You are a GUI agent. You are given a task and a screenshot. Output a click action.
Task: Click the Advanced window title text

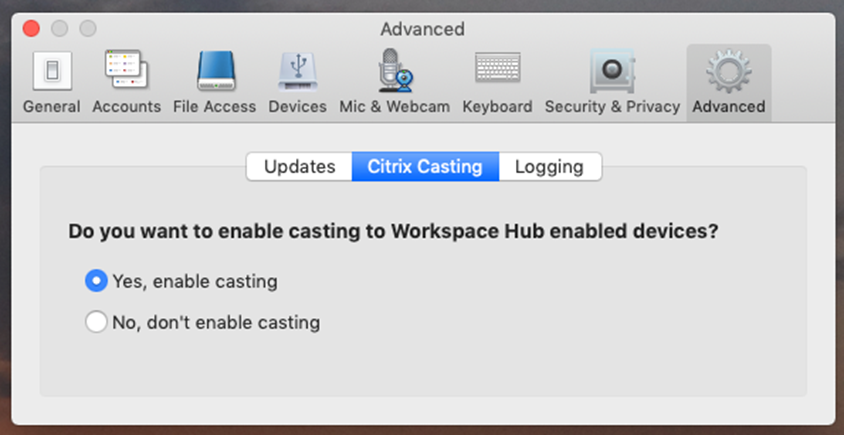click(x=422, y=29)
